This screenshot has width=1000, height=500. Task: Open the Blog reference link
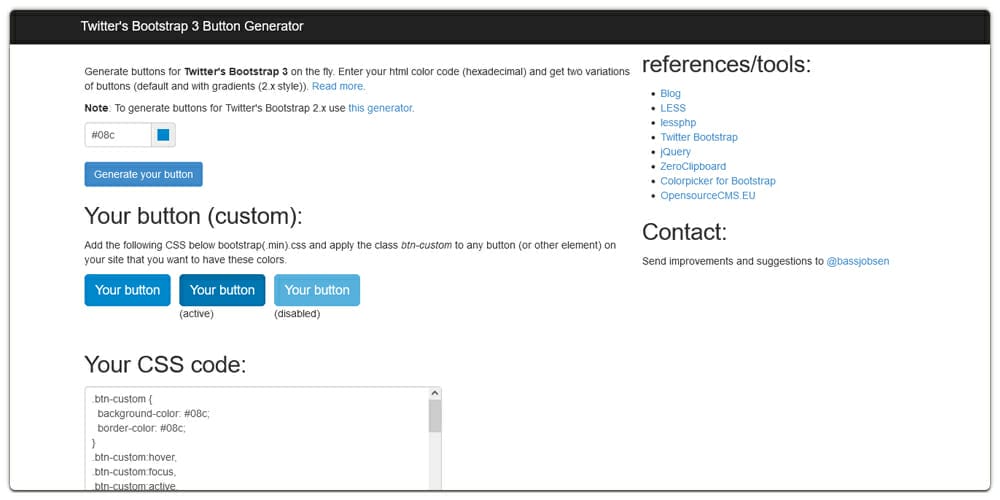(670, 93)
